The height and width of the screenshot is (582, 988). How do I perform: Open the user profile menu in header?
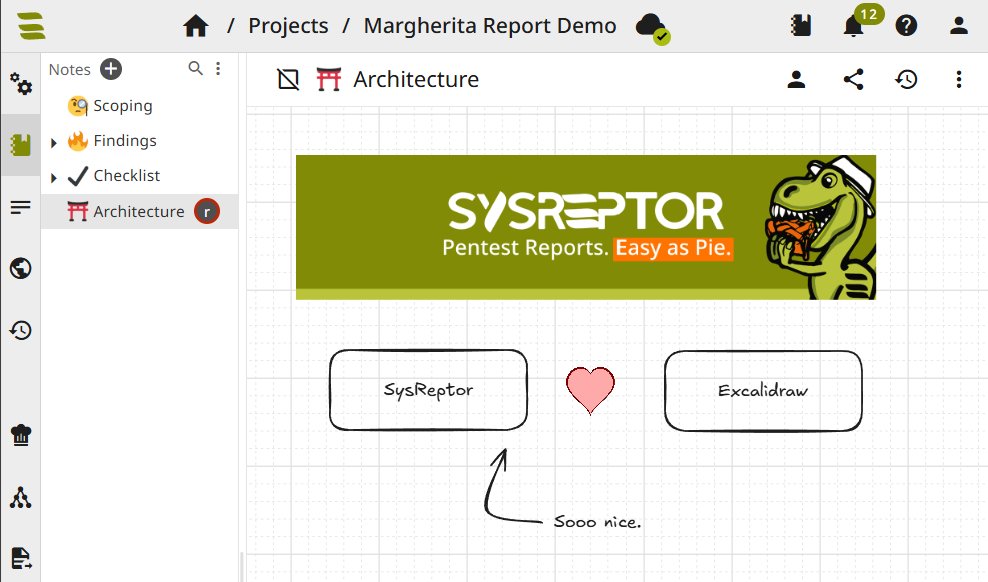pos(958,26)
